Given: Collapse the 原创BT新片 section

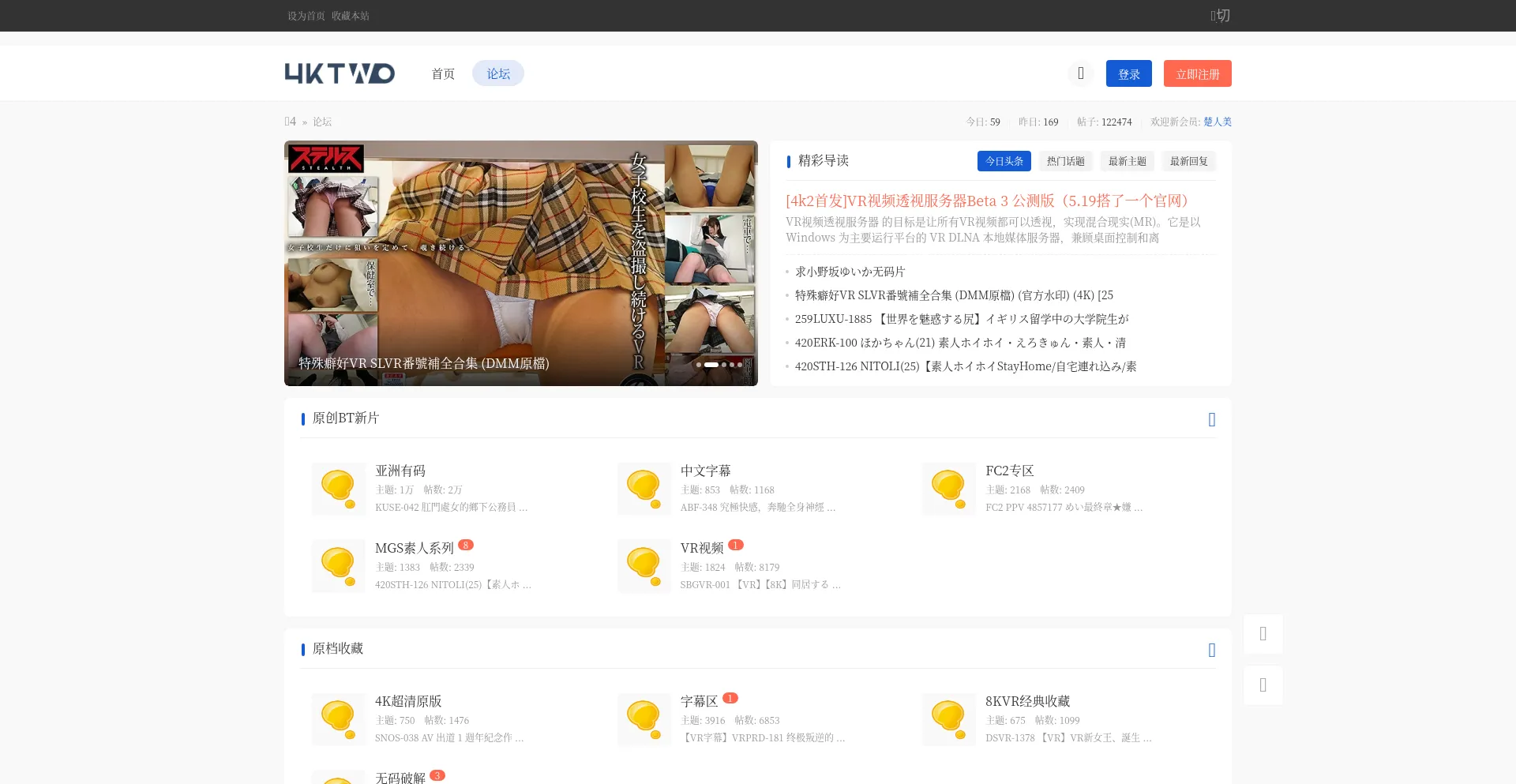Looking at the screenshot, I should (1211, 419).
